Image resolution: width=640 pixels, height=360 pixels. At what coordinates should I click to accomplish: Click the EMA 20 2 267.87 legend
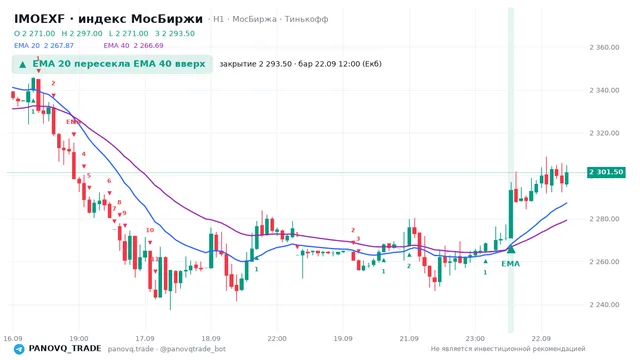[x=44, y=45]
